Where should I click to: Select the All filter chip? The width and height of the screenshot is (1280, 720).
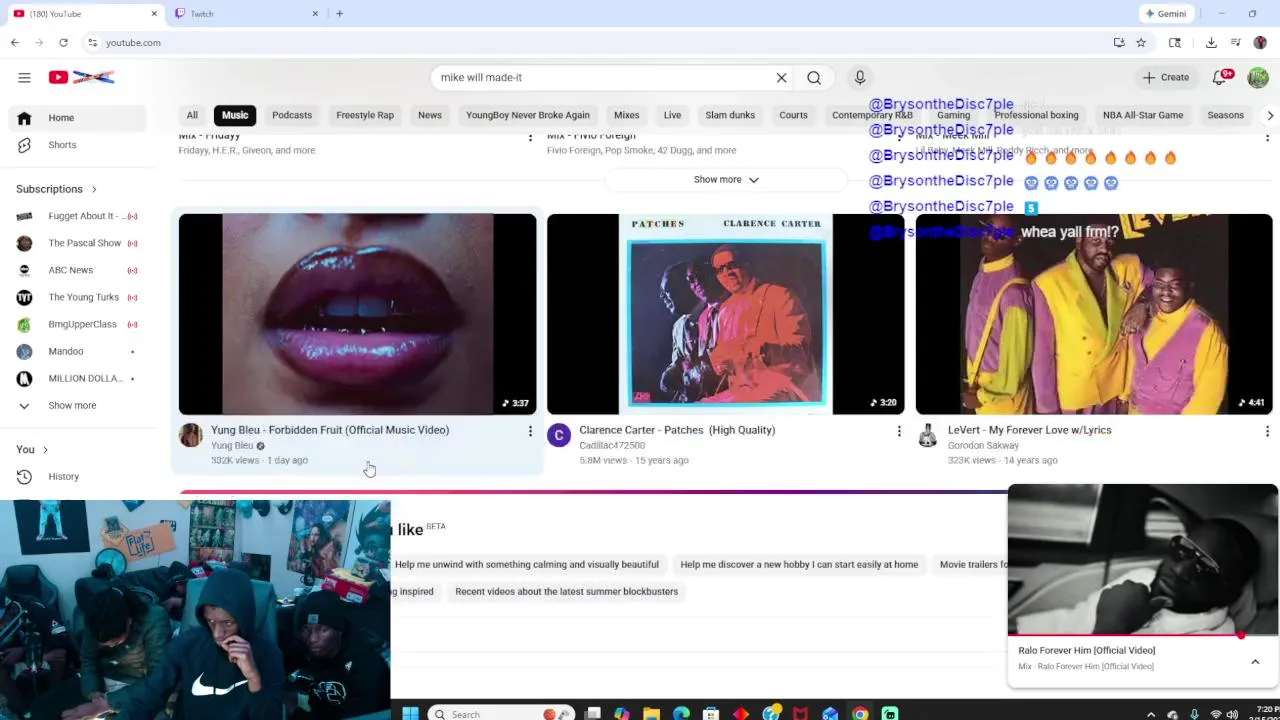coord(192,115)
